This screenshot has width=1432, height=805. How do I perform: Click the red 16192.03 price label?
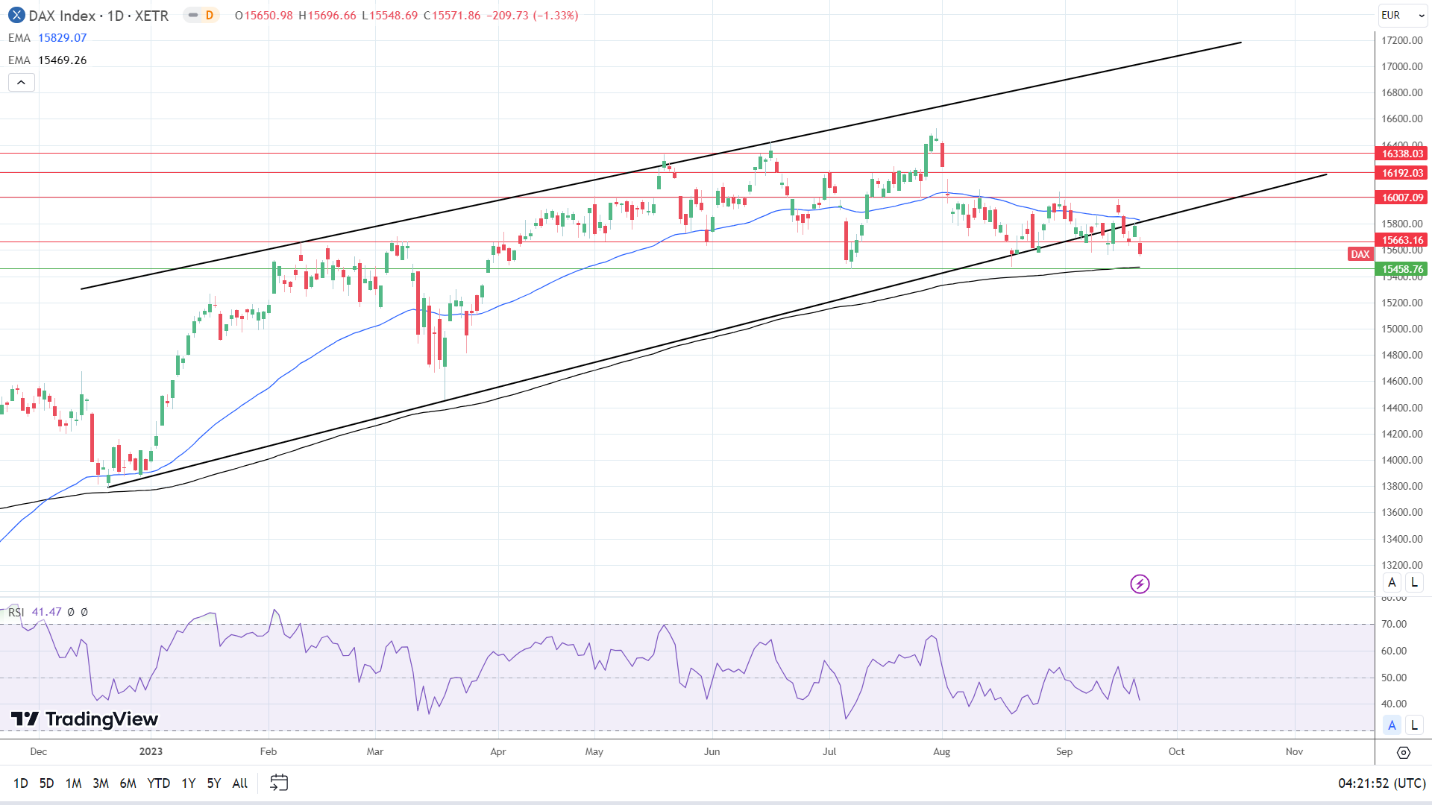(1402, 173)
